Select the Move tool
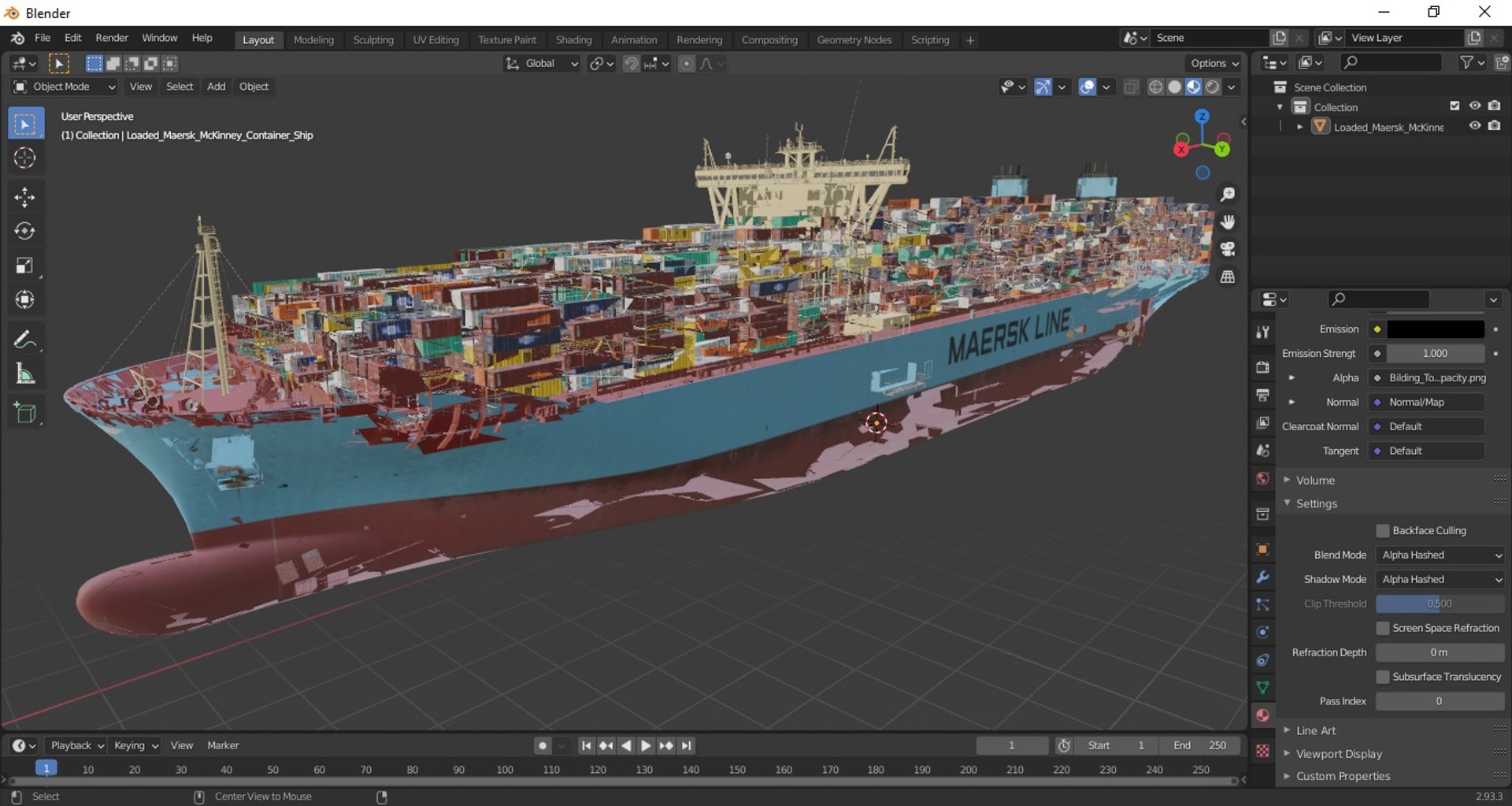 (25, 197)
